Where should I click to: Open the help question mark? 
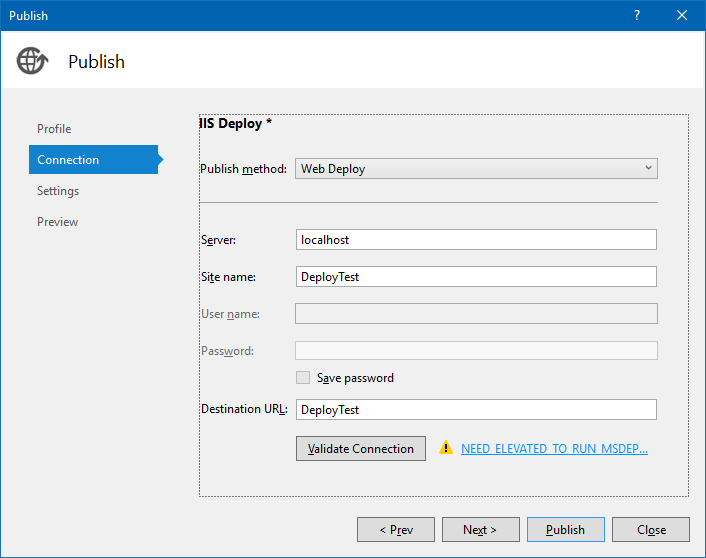point(637,15)
